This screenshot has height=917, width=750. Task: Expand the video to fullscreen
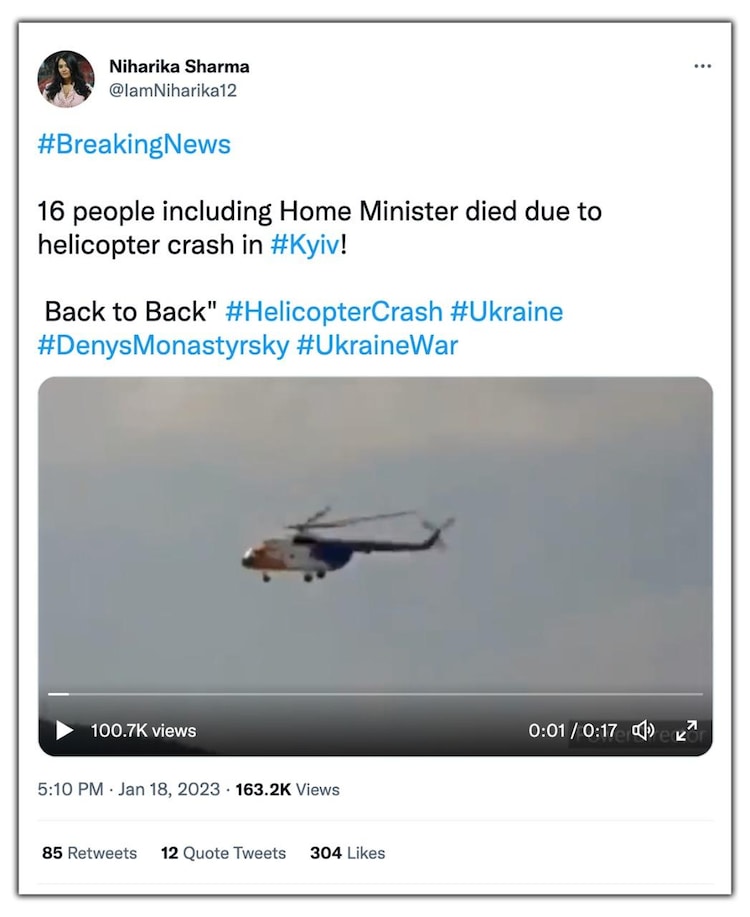(x=686, y=730)
